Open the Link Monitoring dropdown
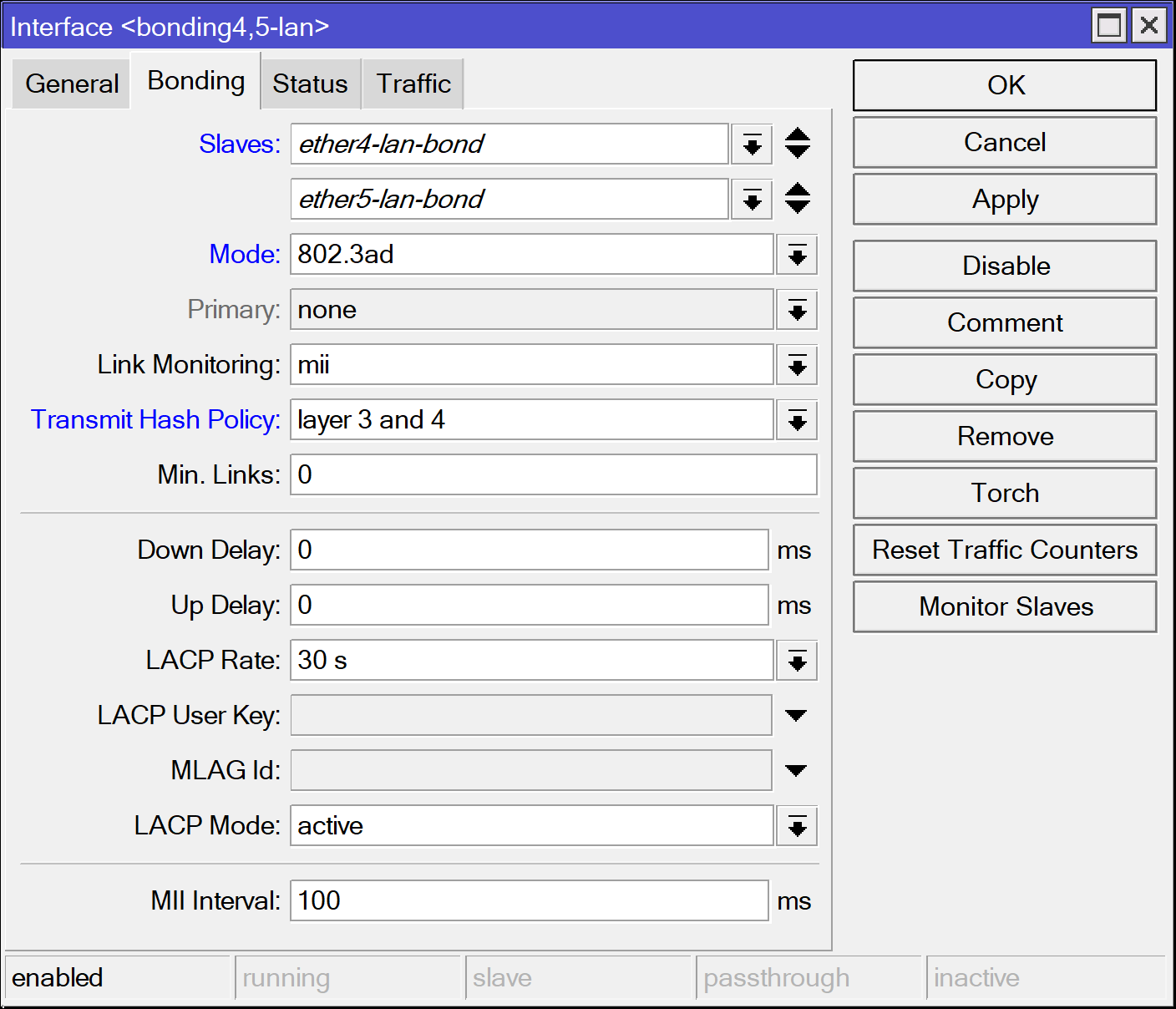 [797, 365]
